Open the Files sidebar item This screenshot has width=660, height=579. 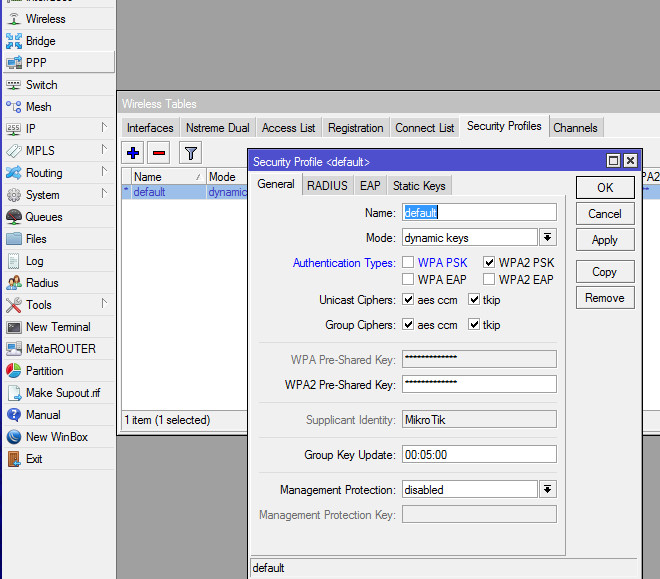coord(36,239)
